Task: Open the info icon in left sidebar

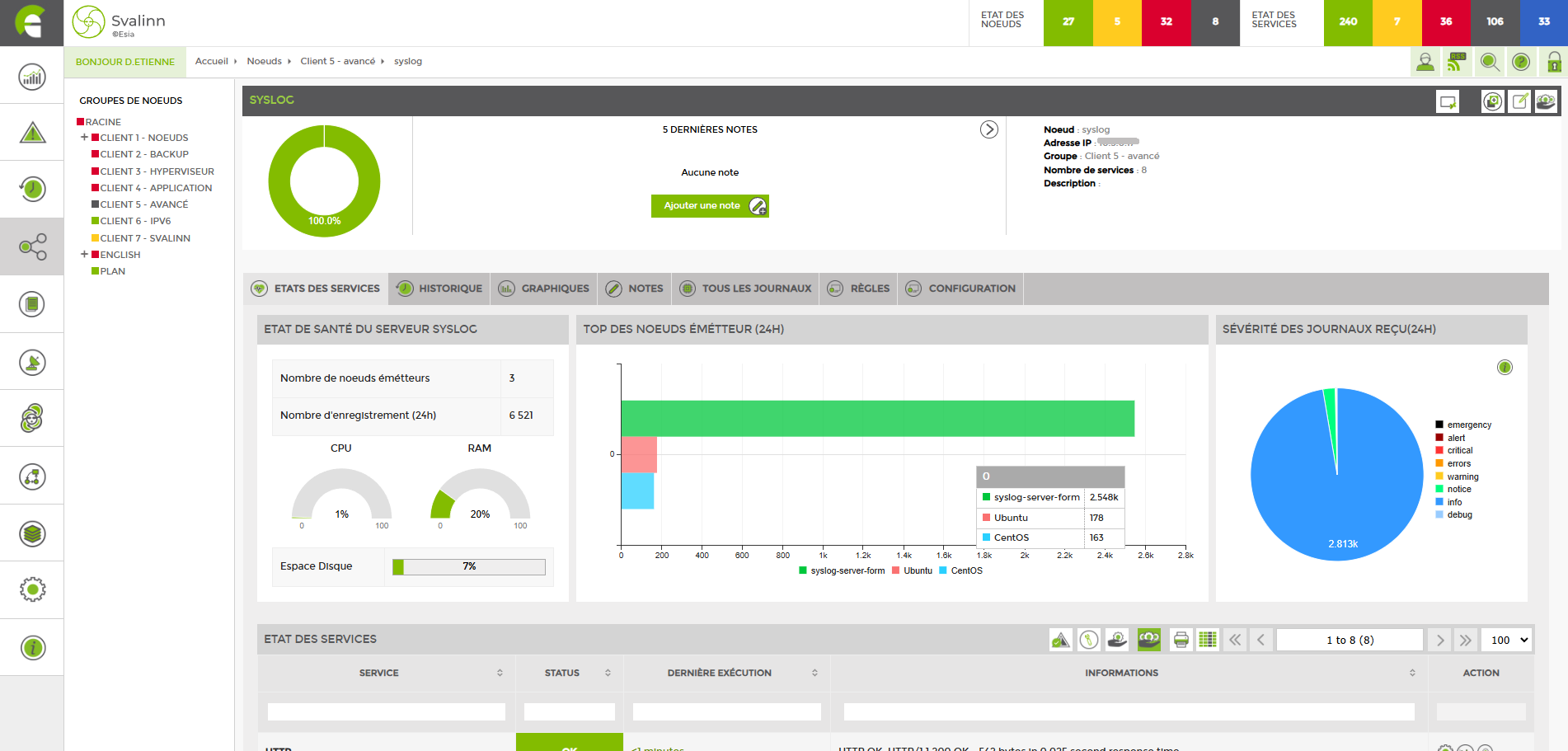Action: (x=32, y=648)
